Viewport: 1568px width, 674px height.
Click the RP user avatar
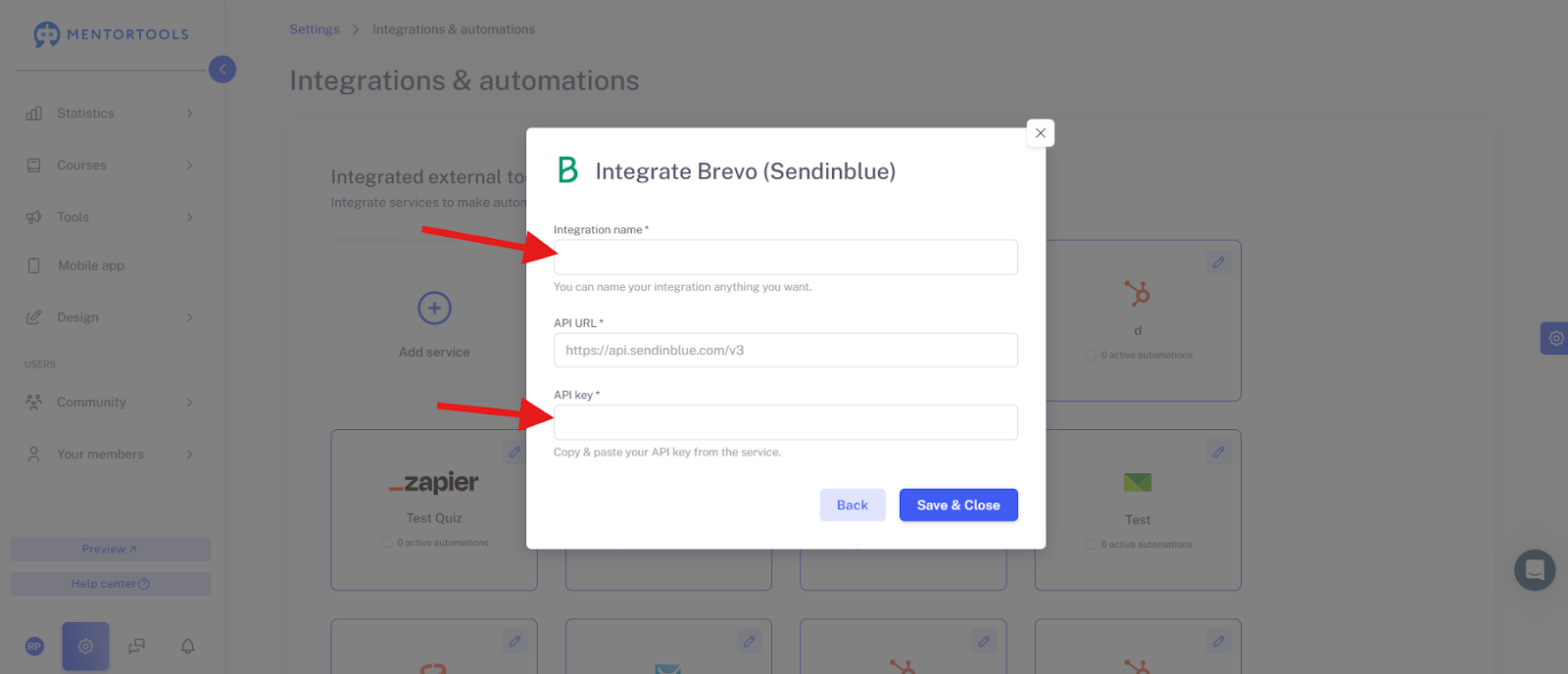click(x=34, y=647)
